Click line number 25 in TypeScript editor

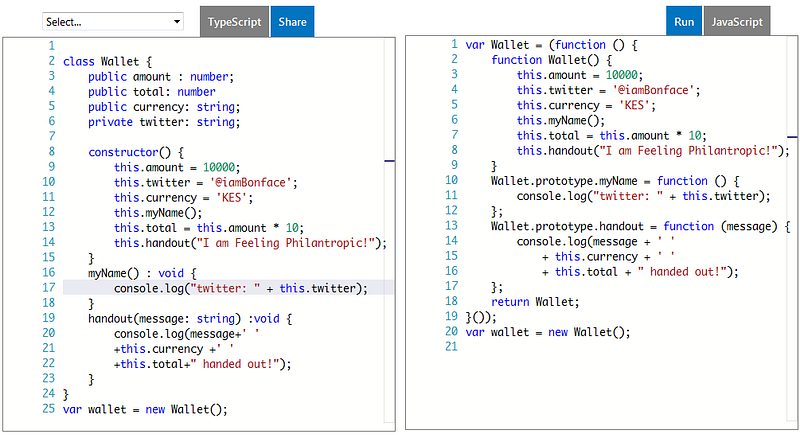tap(48, 409)
